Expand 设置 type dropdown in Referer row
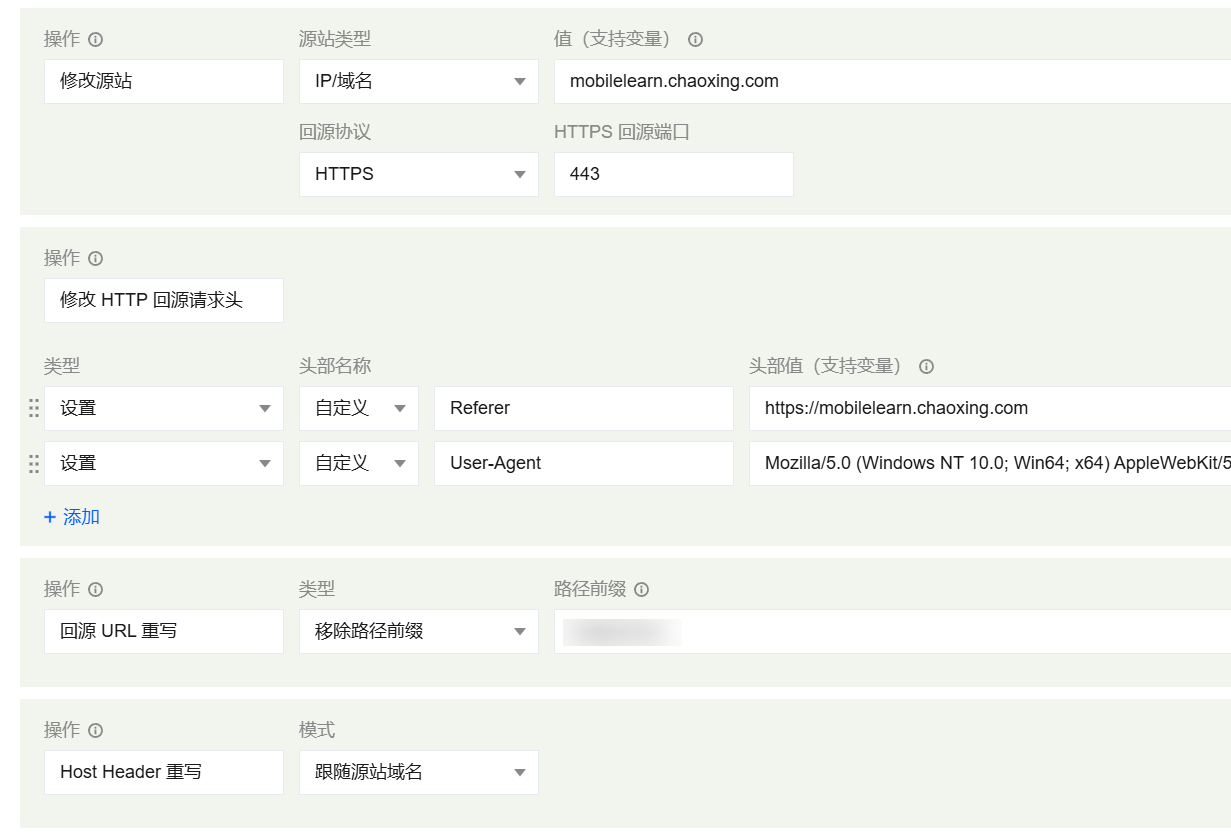 (163, 409)
